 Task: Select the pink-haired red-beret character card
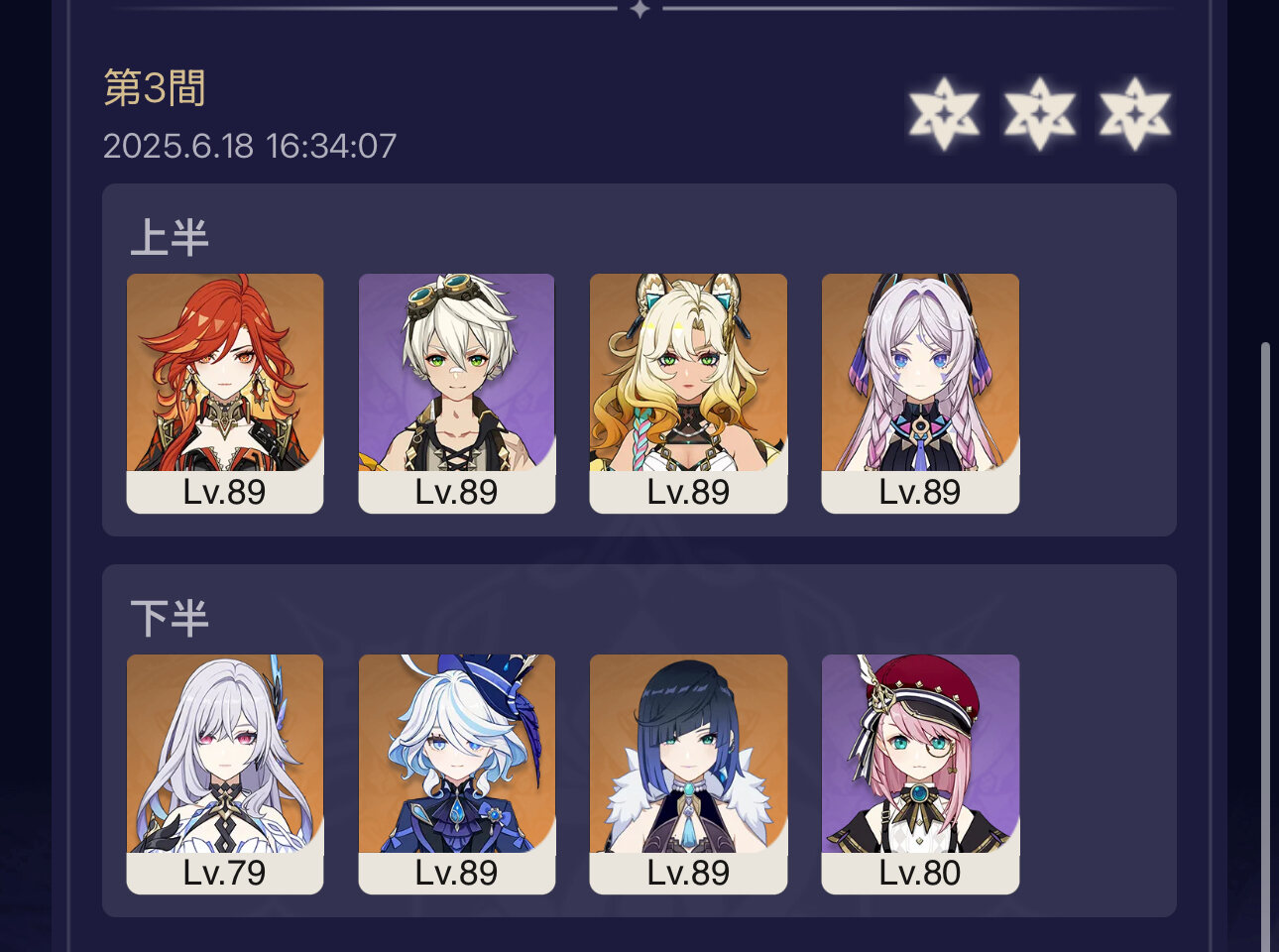coord(920,773)
